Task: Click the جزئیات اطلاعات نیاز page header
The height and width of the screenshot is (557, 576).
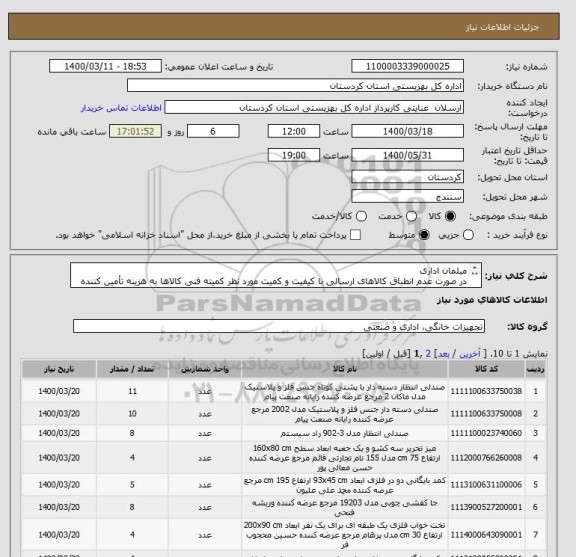Action: coord(502,28)
